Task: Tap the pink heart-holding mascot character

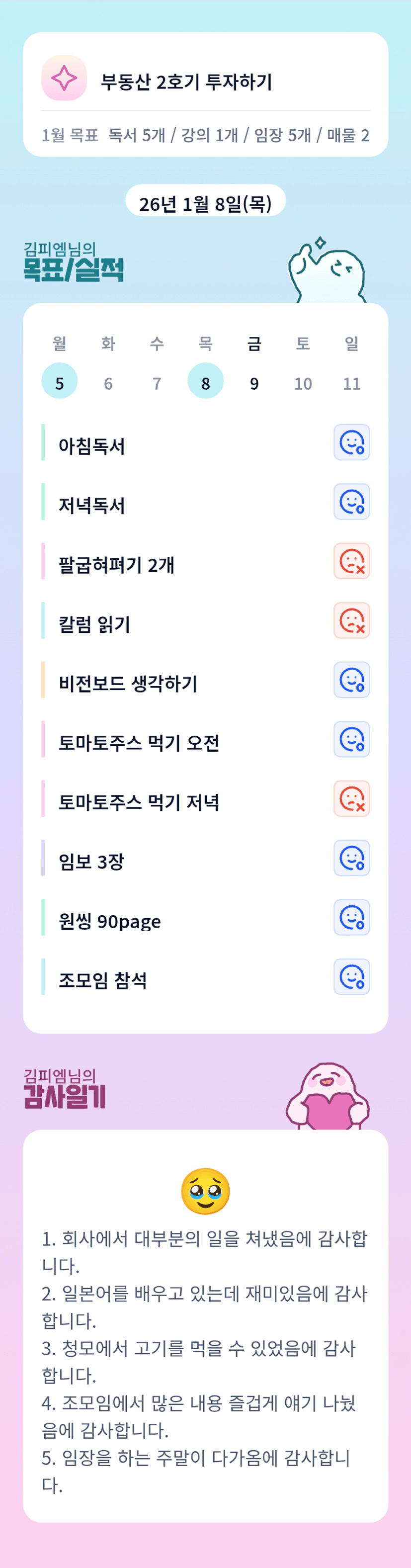Action: point(328,1097)
